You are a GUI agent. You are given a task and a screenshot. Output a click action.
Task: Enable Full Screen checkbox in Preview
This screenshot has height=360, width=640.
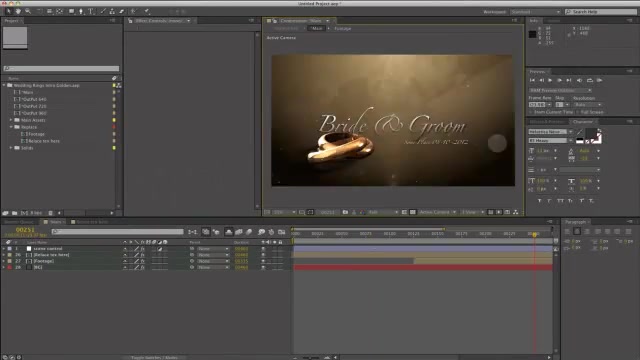[578, 112]
